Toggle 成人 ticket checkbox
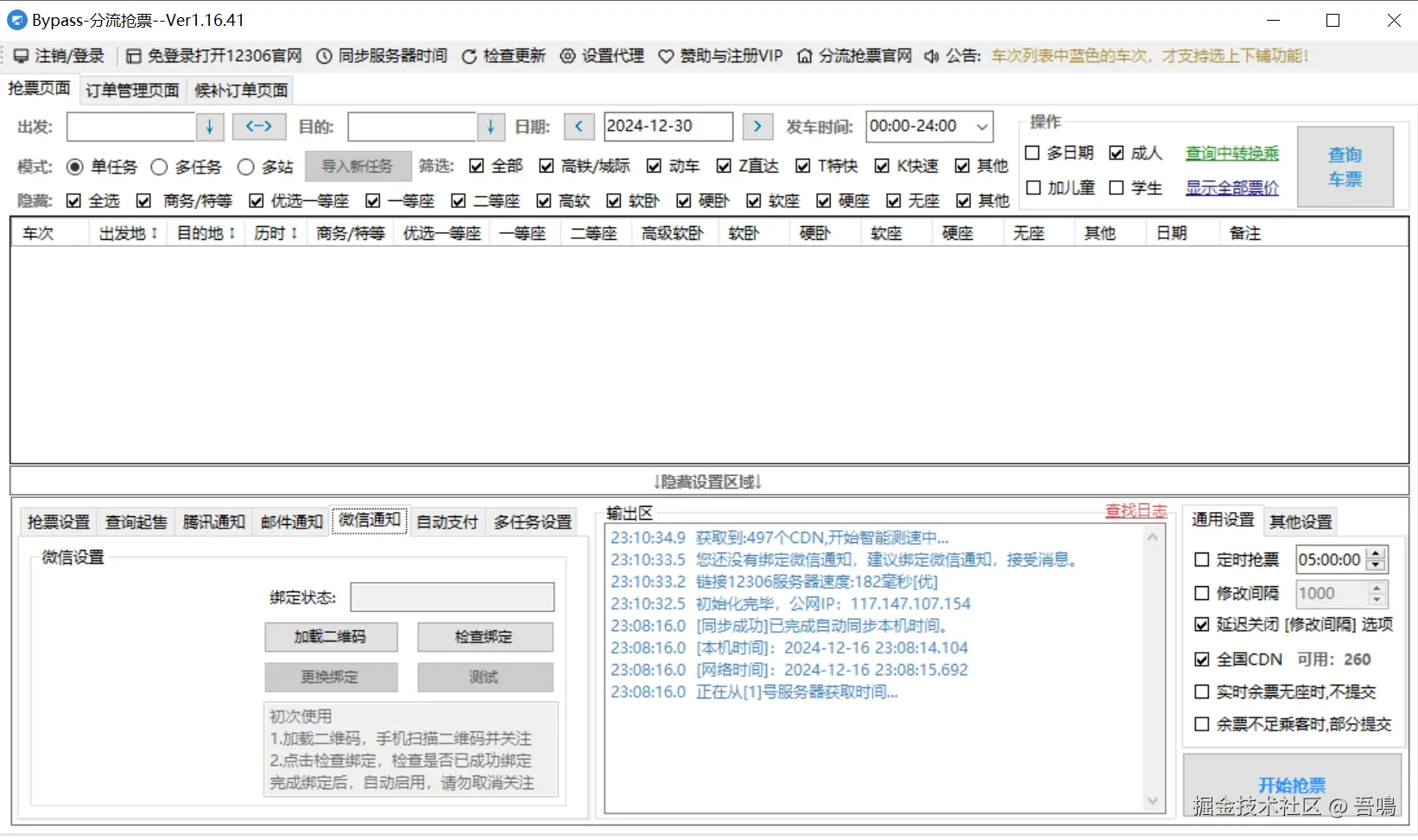 pyautogui.click(x=1117, y=153)
